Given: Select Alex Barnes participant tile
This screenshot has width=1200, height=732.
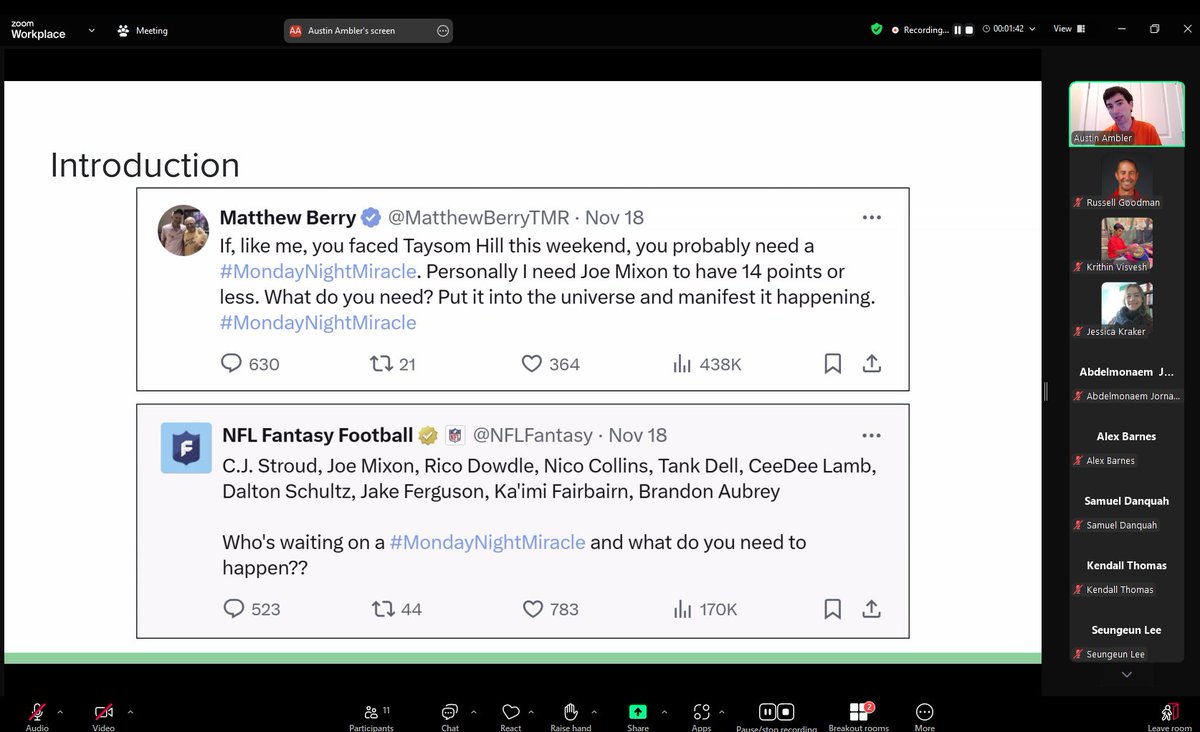Looking at the screenshot, I should (1127, 436).
